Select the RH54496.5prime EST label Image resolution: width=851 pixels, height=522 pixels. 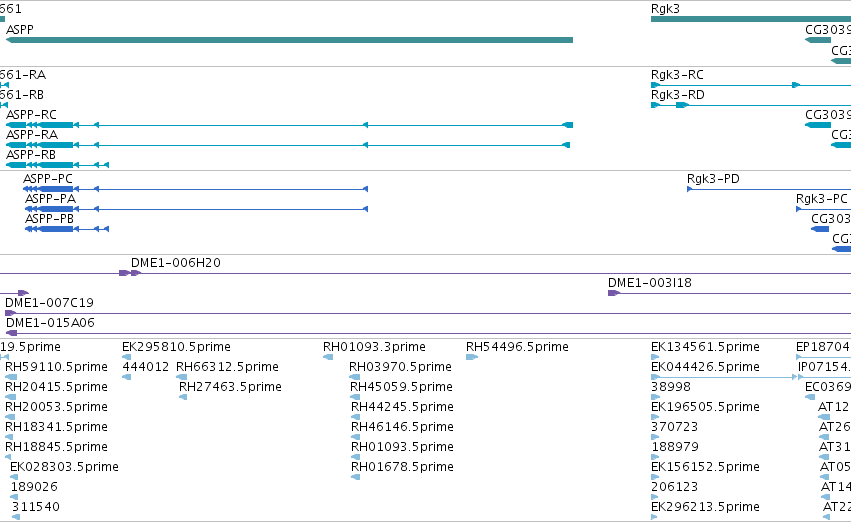click(x=517, y=347)
